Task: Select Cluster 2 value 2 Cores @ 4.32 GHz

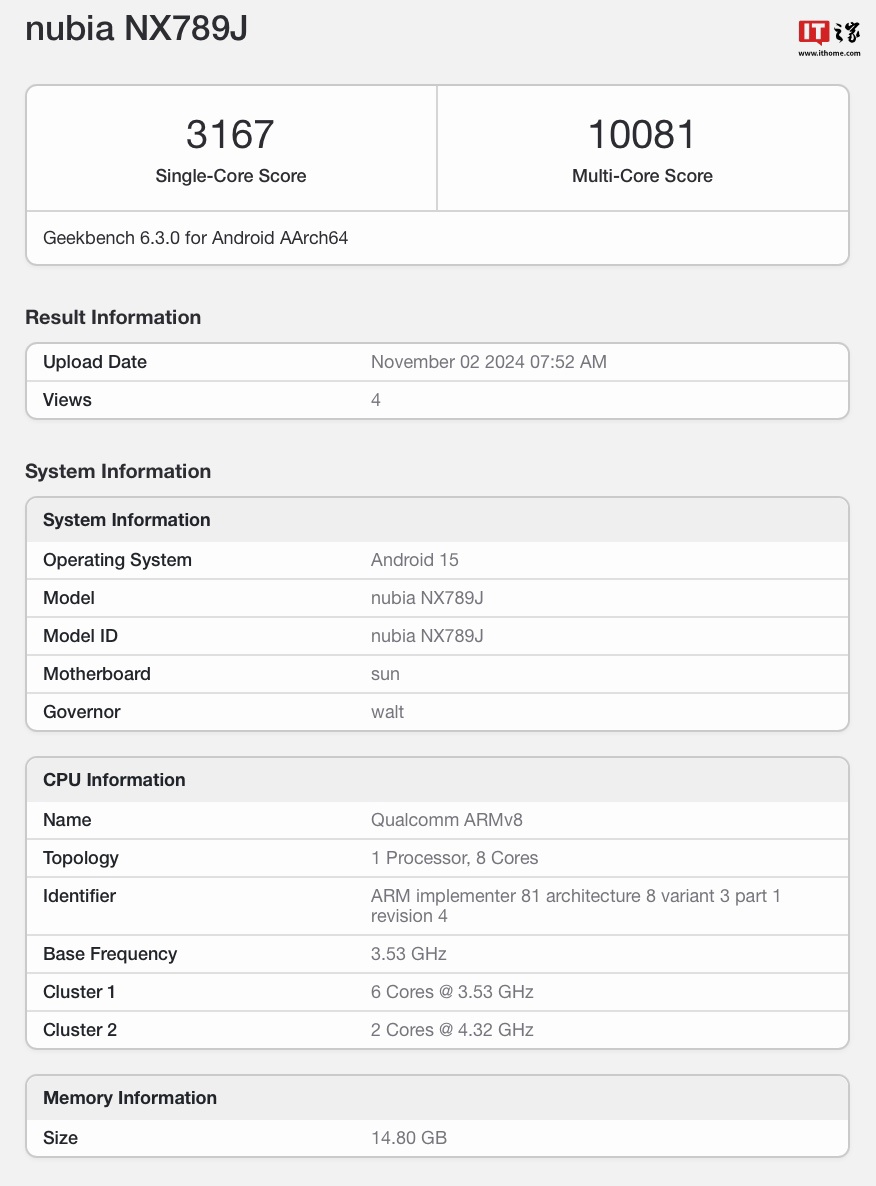Action: (x=452, y=1030)
